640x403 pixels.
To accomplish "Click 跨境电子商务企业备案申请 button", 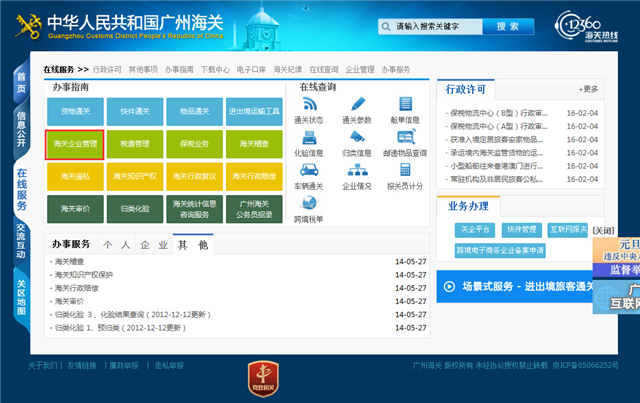I will click(x=500, y=250).
